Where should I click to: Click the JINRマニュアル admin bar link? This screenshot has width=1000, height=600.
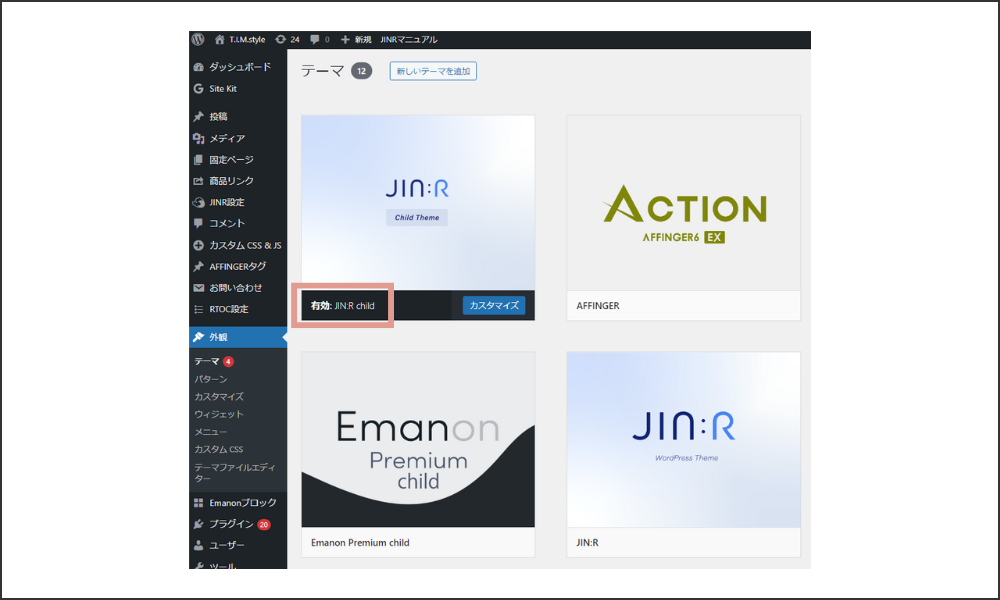point(409,40)
